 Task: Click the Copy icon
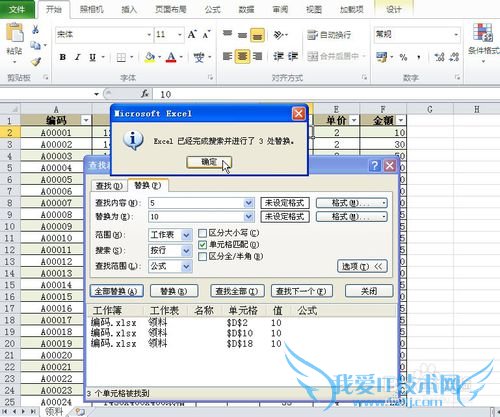pos(35,45)
